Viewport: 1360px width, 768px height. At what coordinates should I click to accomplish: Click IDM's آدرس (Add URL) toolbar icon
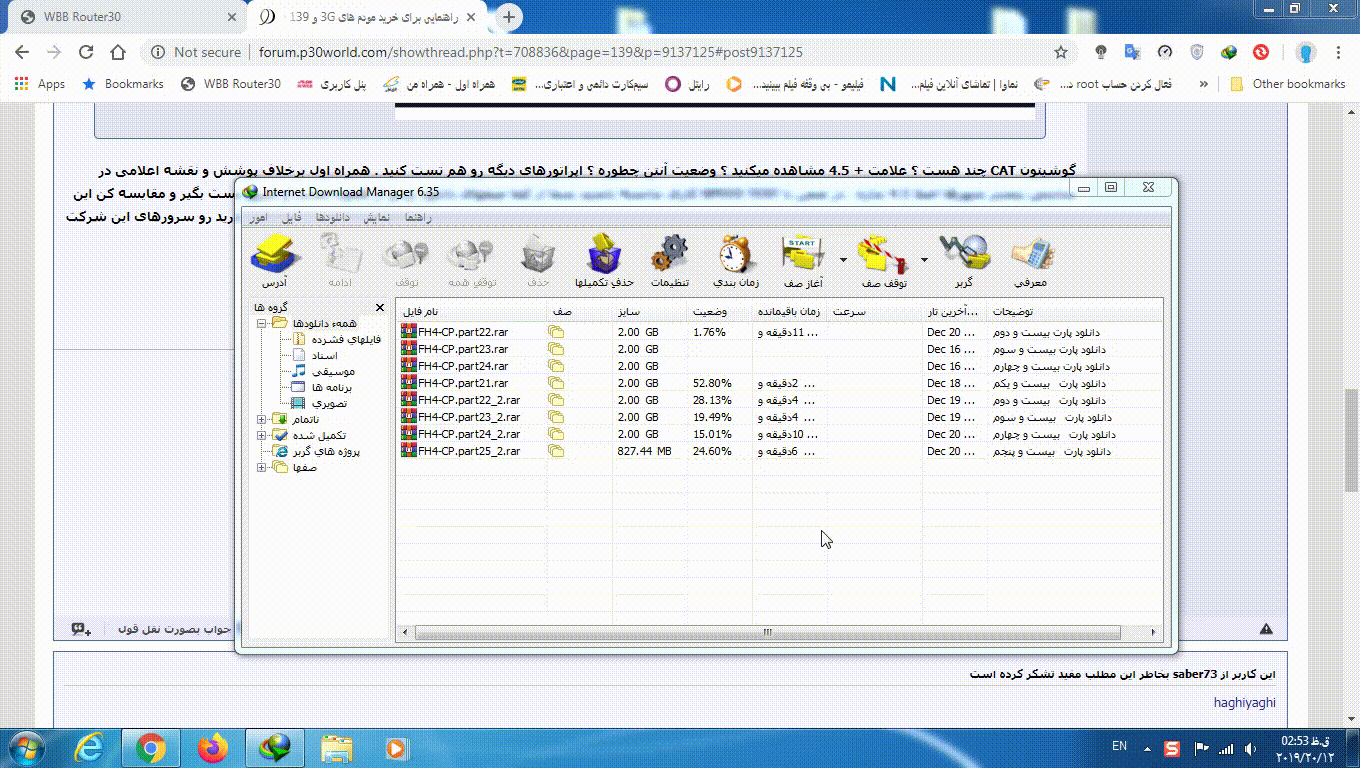275,260
